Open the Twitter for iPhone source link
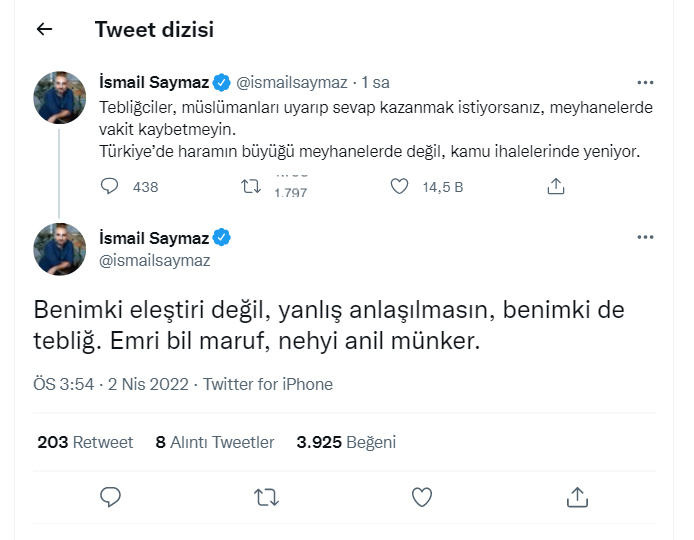694x540 pixels. coord(268,384)
